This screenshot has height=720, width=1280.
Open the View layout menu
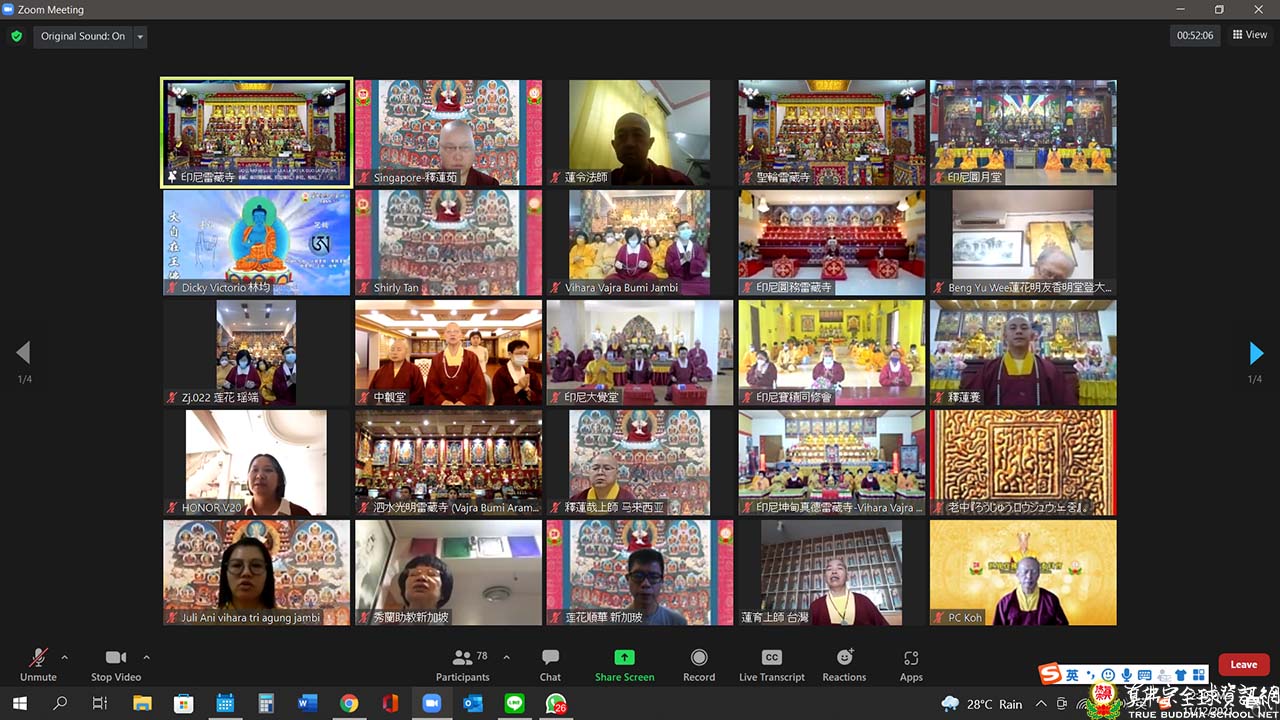click(x=1250, y=35)
